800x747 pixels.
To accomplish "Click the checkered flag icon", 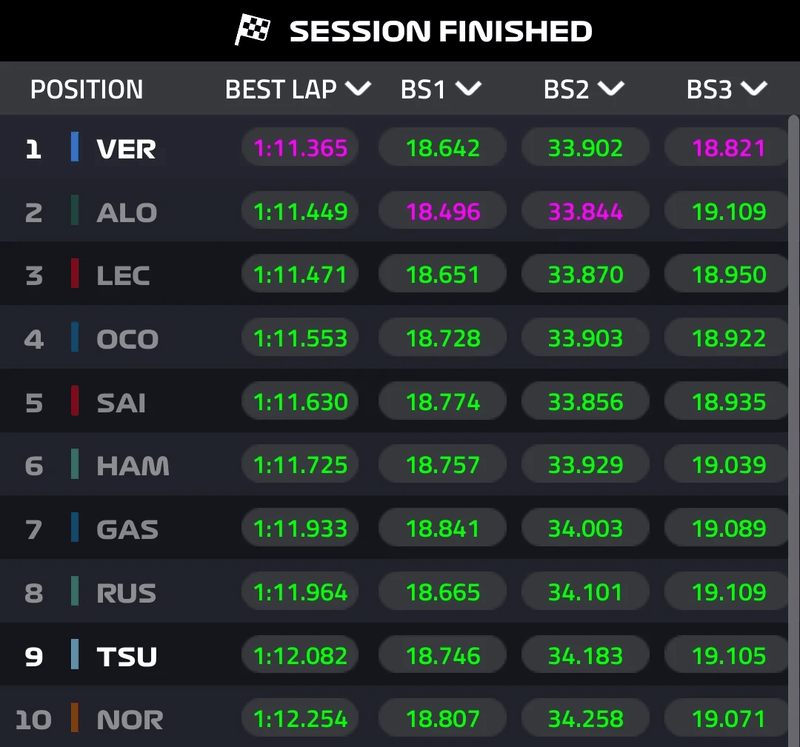I will 253,30.
